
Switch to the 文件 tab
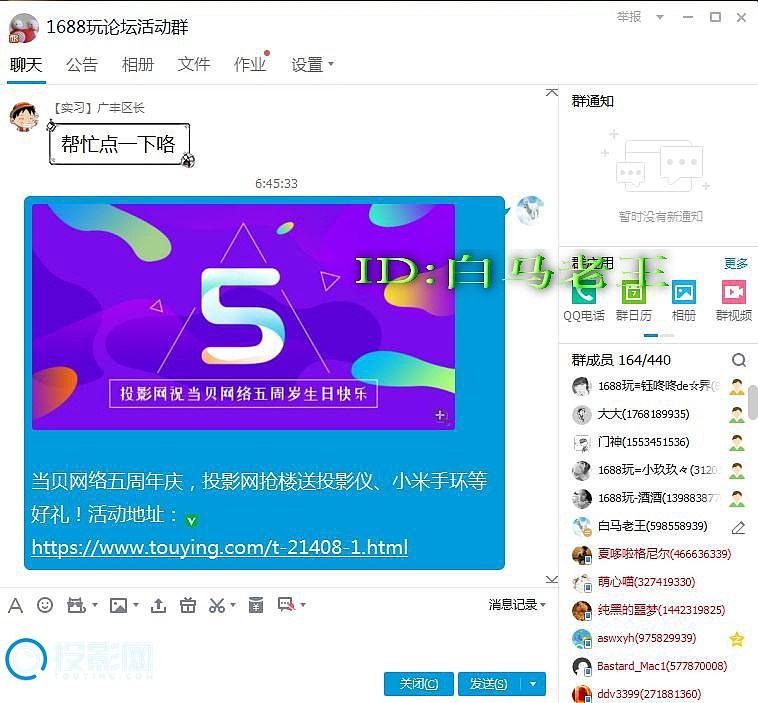coord(194,64)
